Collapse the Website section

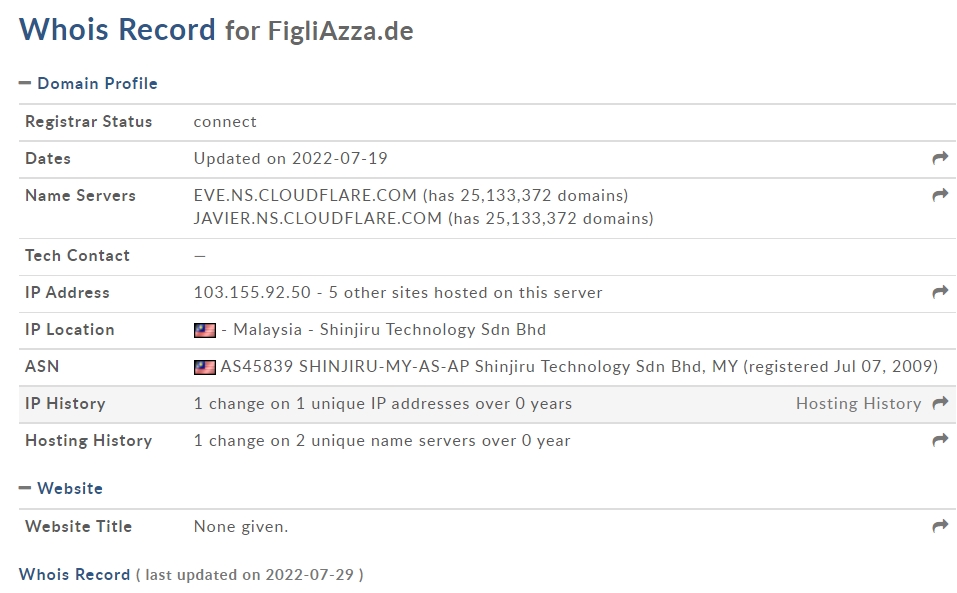pyautogui.click(x=61, y=488)
